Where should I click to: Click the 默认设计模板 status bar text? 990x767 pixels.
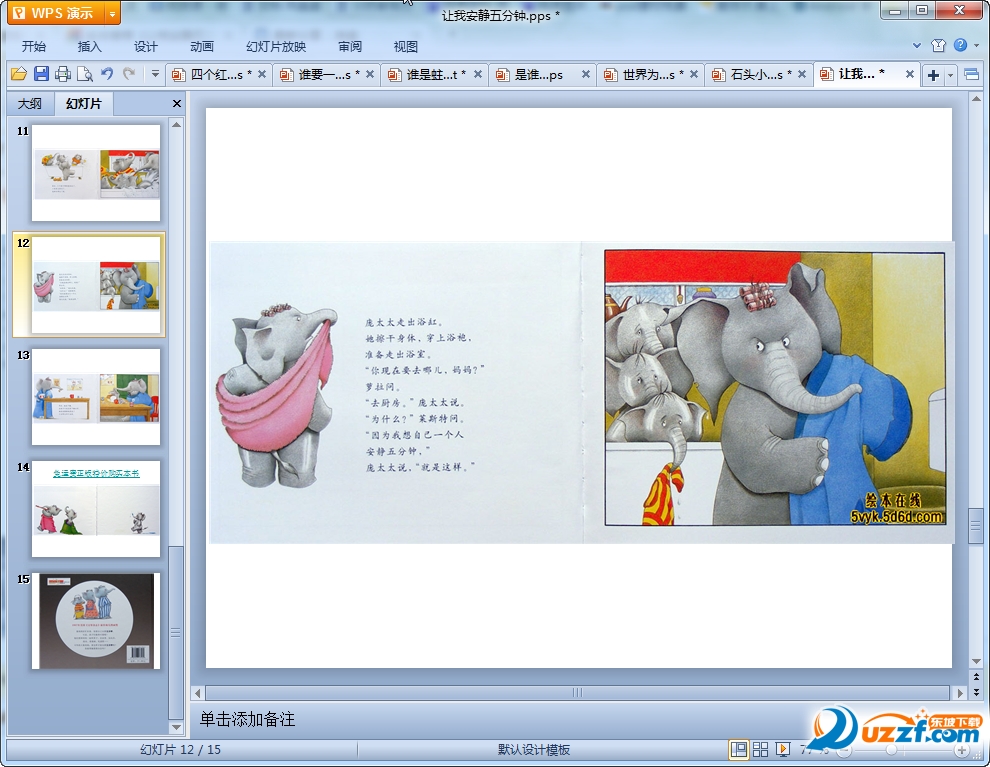click(x=534, y=750)
